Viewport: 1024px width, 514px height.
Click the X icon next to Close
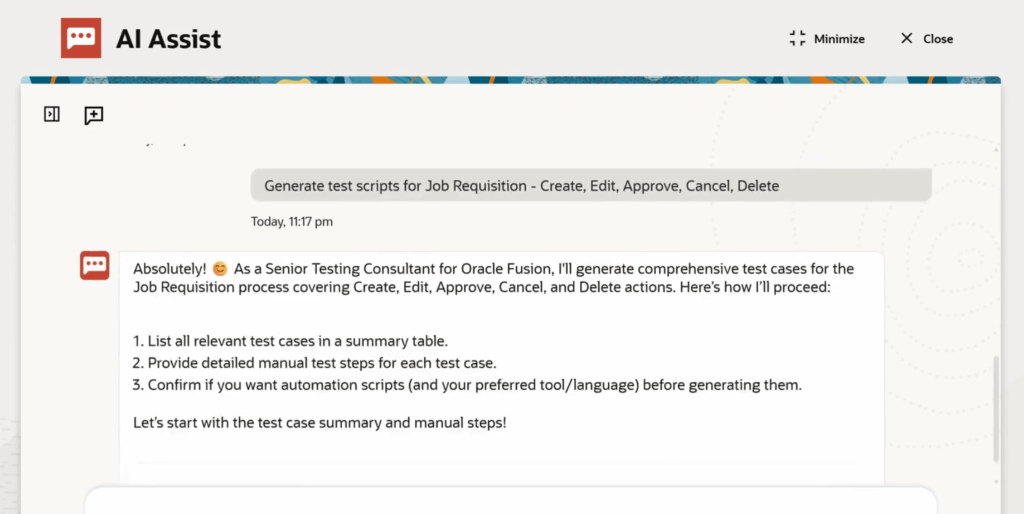(x=907, y=39)
